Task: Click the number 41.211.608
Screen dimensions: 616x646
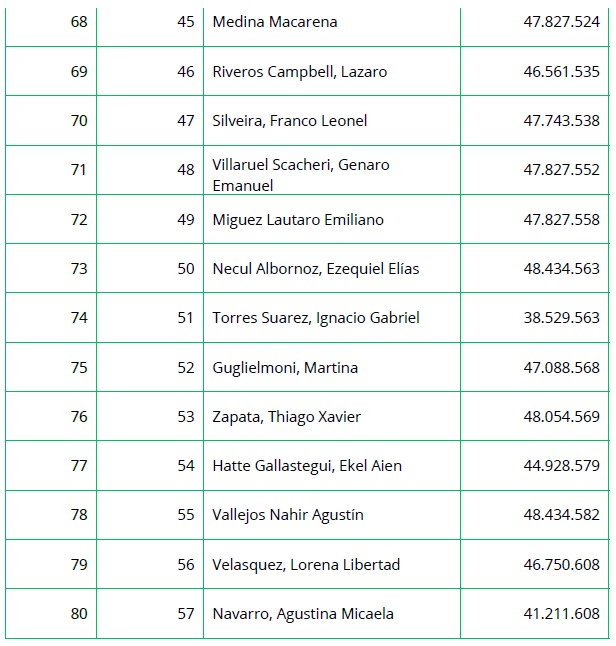Action: [561, 614]
